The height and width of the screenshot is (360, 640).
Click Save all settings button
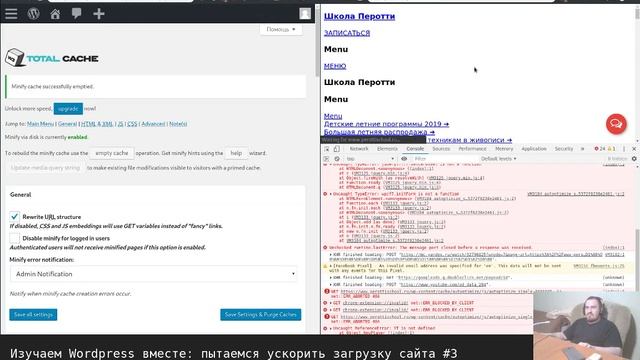(33, 315)
